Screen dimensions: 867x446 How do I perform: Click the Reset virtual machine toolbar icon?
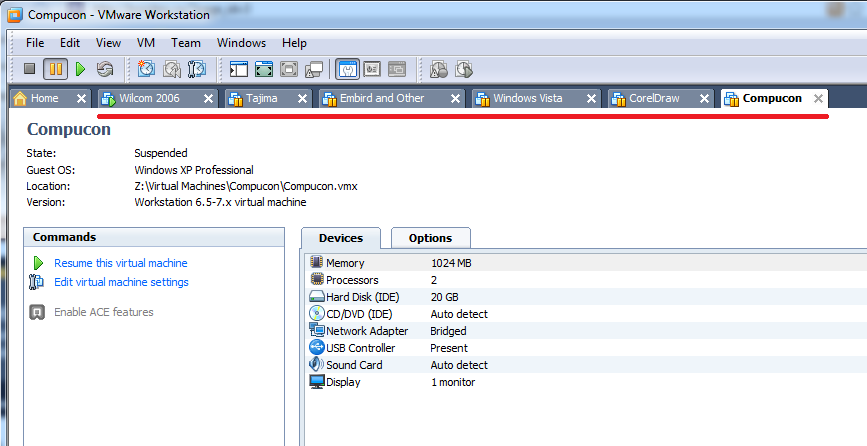point(105,70)
